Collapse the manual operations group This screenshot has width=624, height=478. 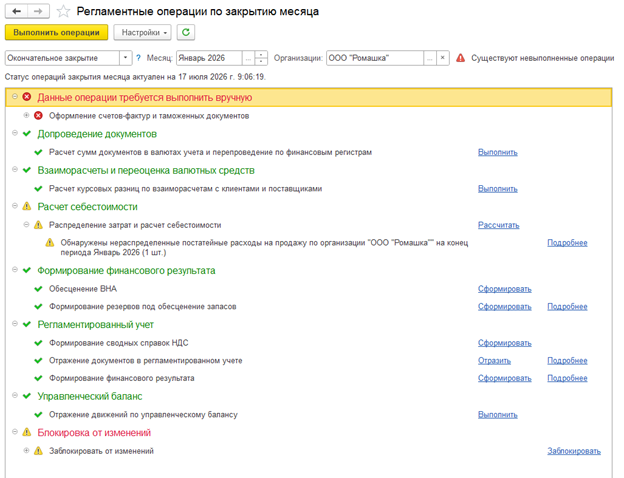(x=15, y=96)
